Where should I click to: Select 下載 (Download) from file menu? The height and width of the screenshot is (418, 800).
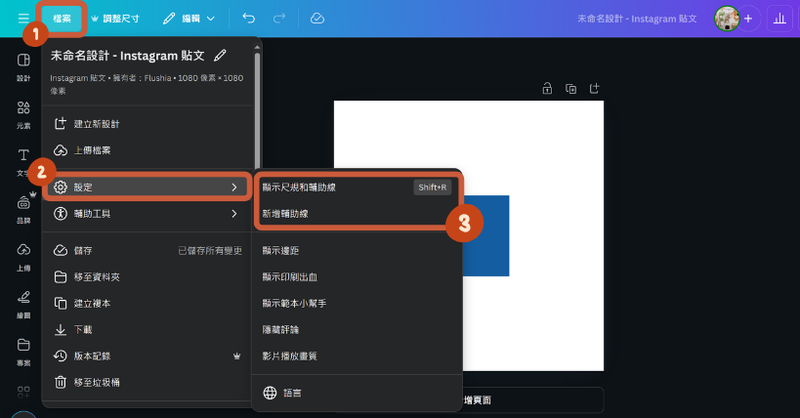pyautogui.click(x=85, y=329)
